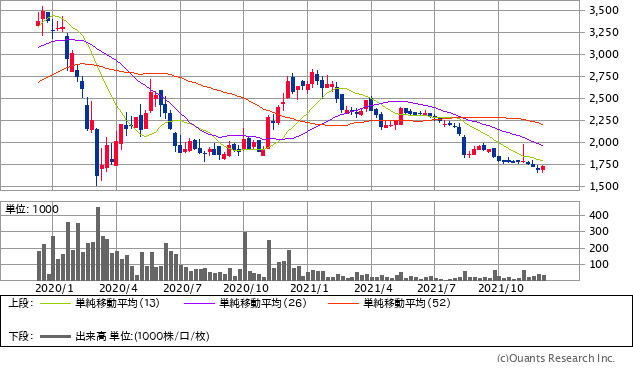Click the 3,250 price axis label
Viewport: 633px width, 372px height.
click(x=604, y=32)
